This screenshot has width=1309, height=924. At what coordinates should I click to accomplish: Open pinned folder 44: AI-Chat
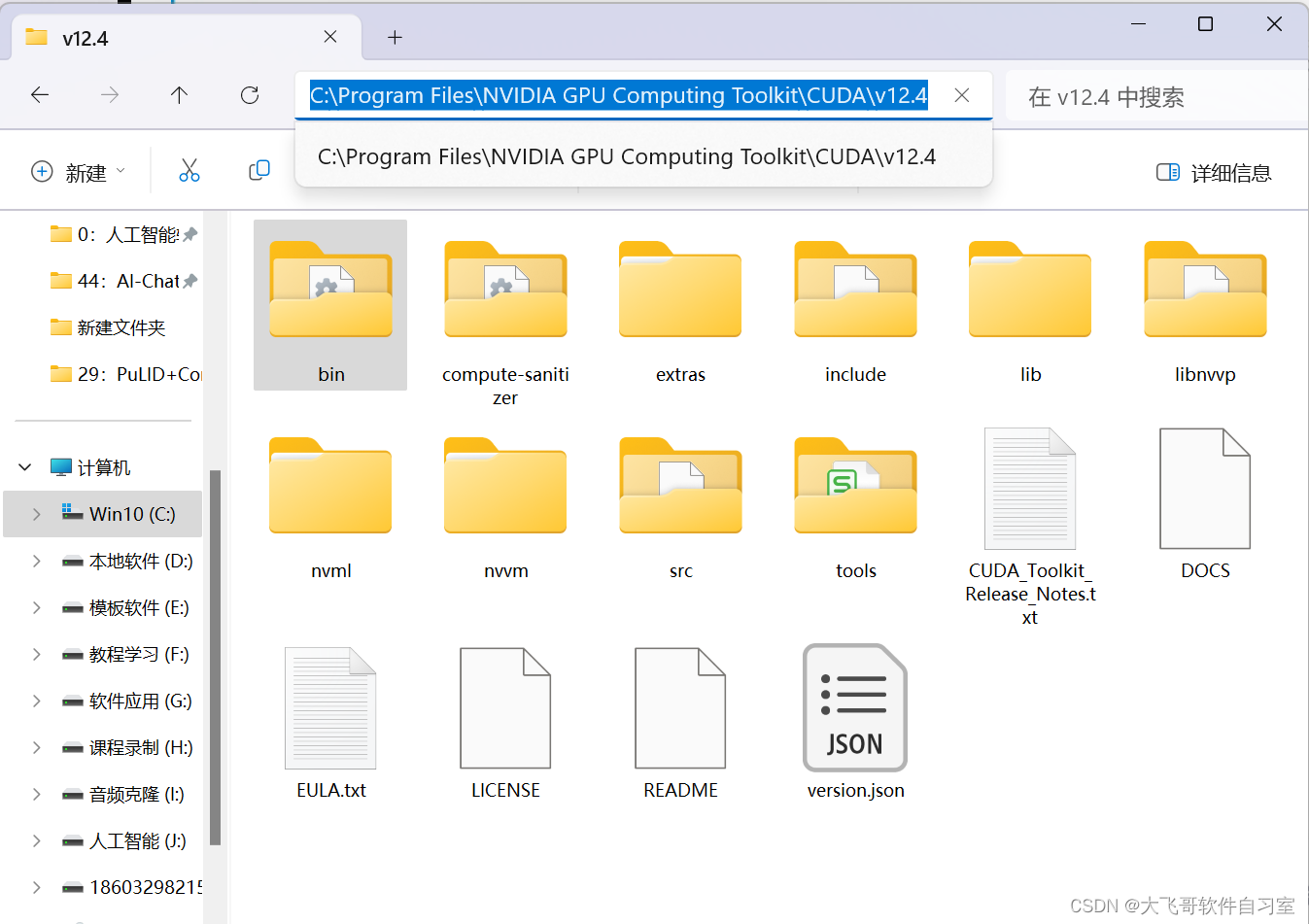click(122, 281)
